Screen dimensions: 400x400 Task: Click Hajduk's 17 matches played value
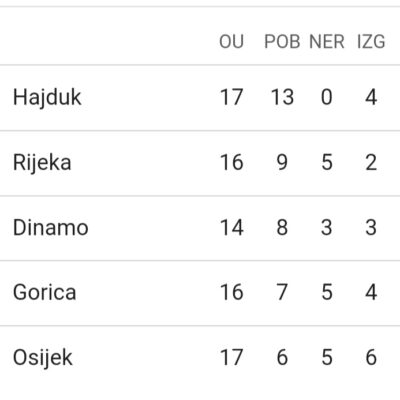(231, 97)
